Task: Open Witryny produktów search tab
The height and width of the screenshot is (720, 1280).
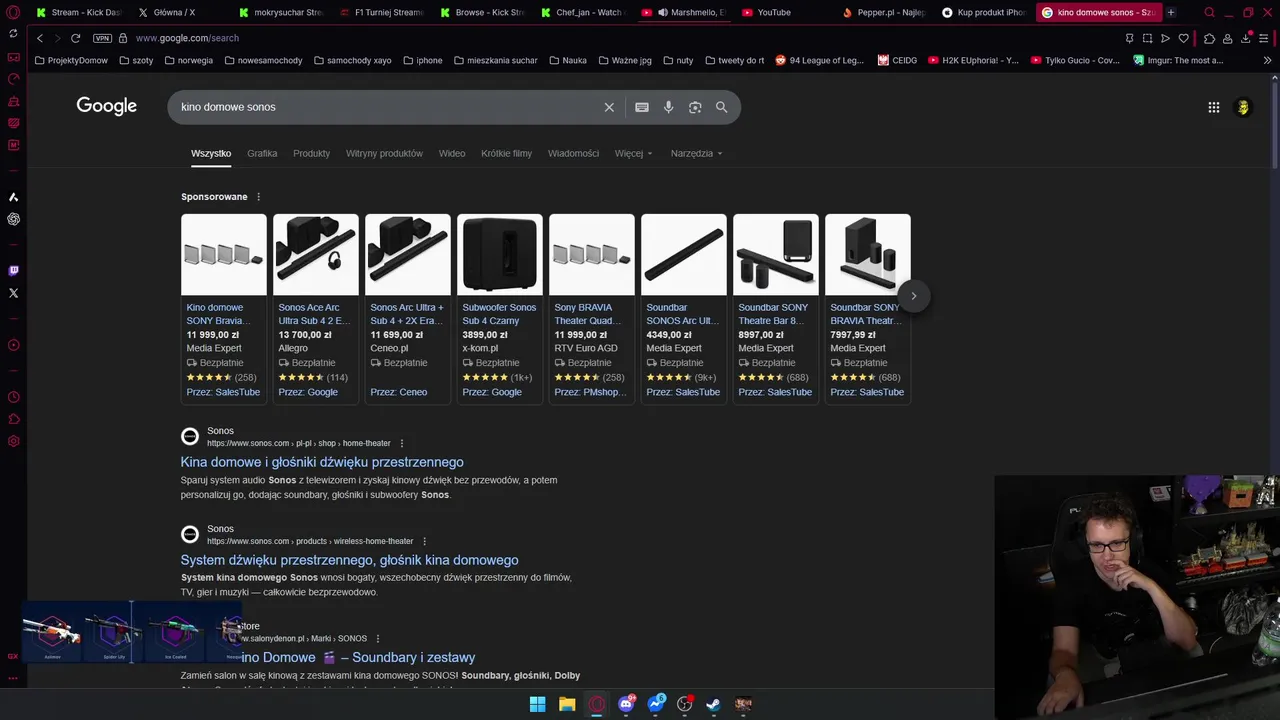Action: tap(384, 153)
